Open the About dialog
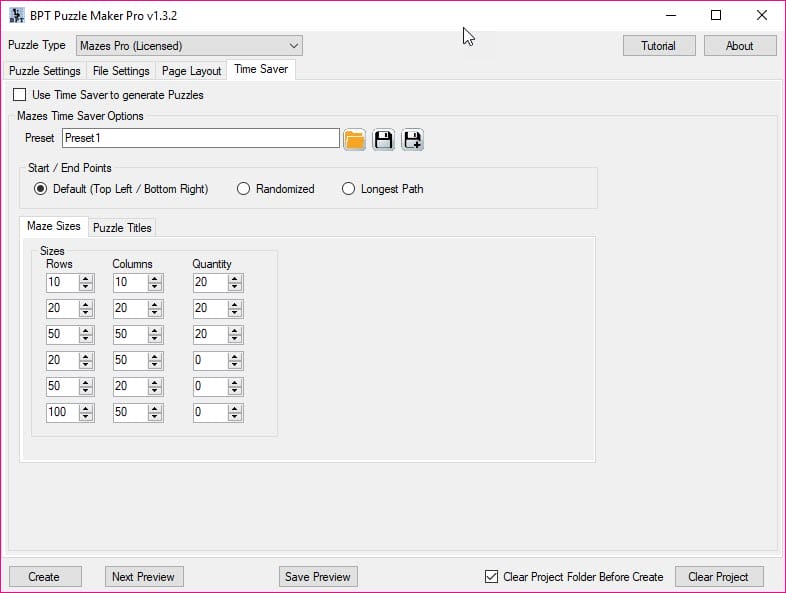This screenshot has height=593, width=786. click(x=740, y=46)
